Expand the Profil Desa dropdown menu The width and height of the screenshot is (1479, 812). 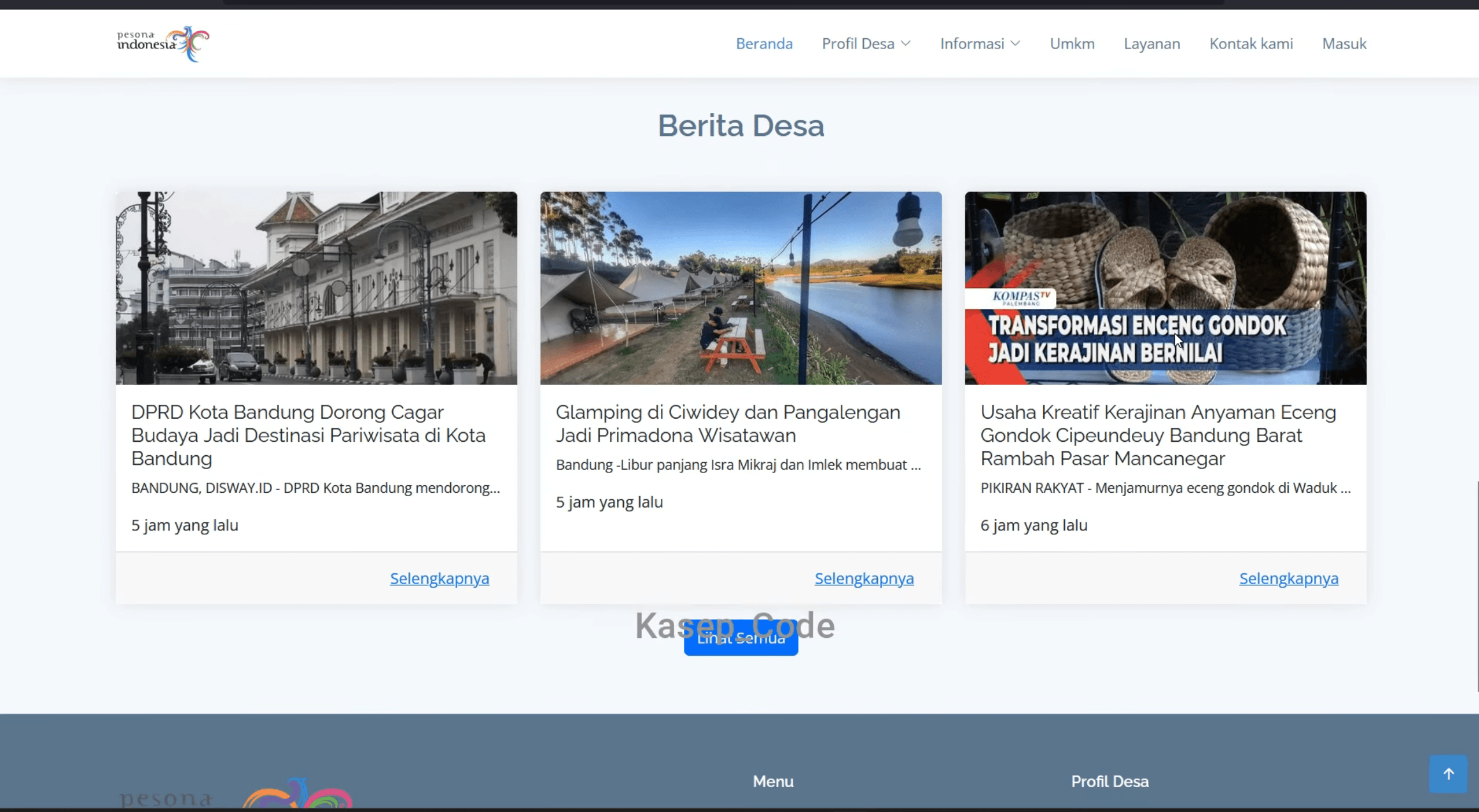(x=866, y=44)
